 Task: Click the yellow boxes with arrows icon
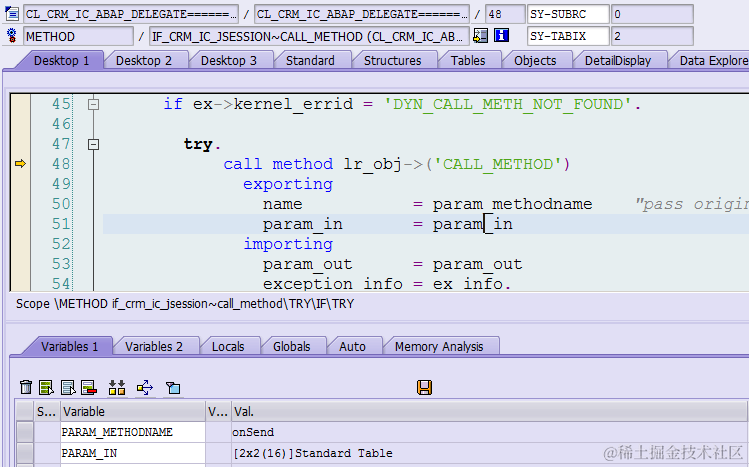[x=117, y=387]
